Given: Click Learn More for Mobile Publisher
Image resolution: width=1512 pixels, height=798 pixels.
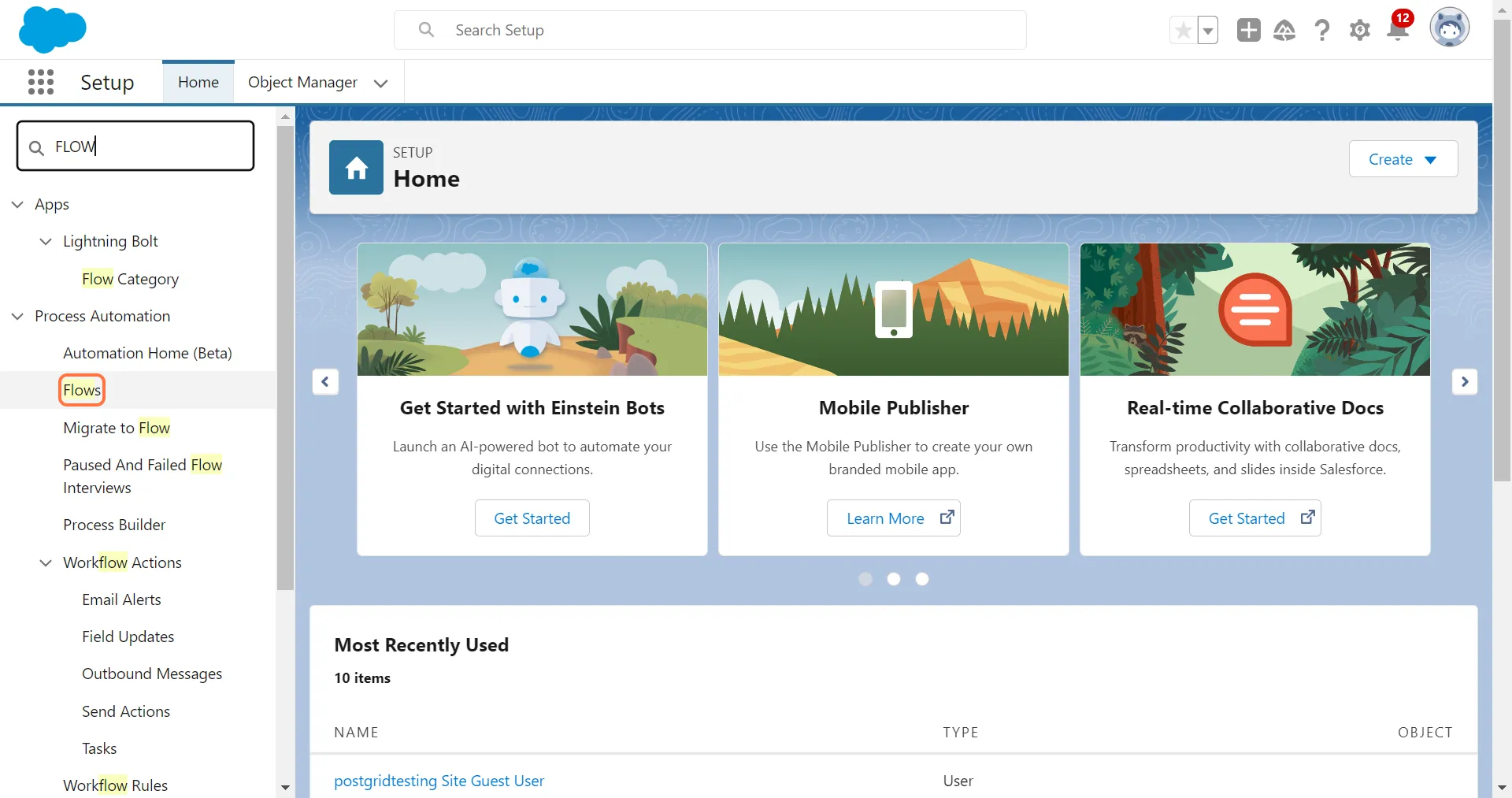Looking at the screenshot, I should point(893,518).
